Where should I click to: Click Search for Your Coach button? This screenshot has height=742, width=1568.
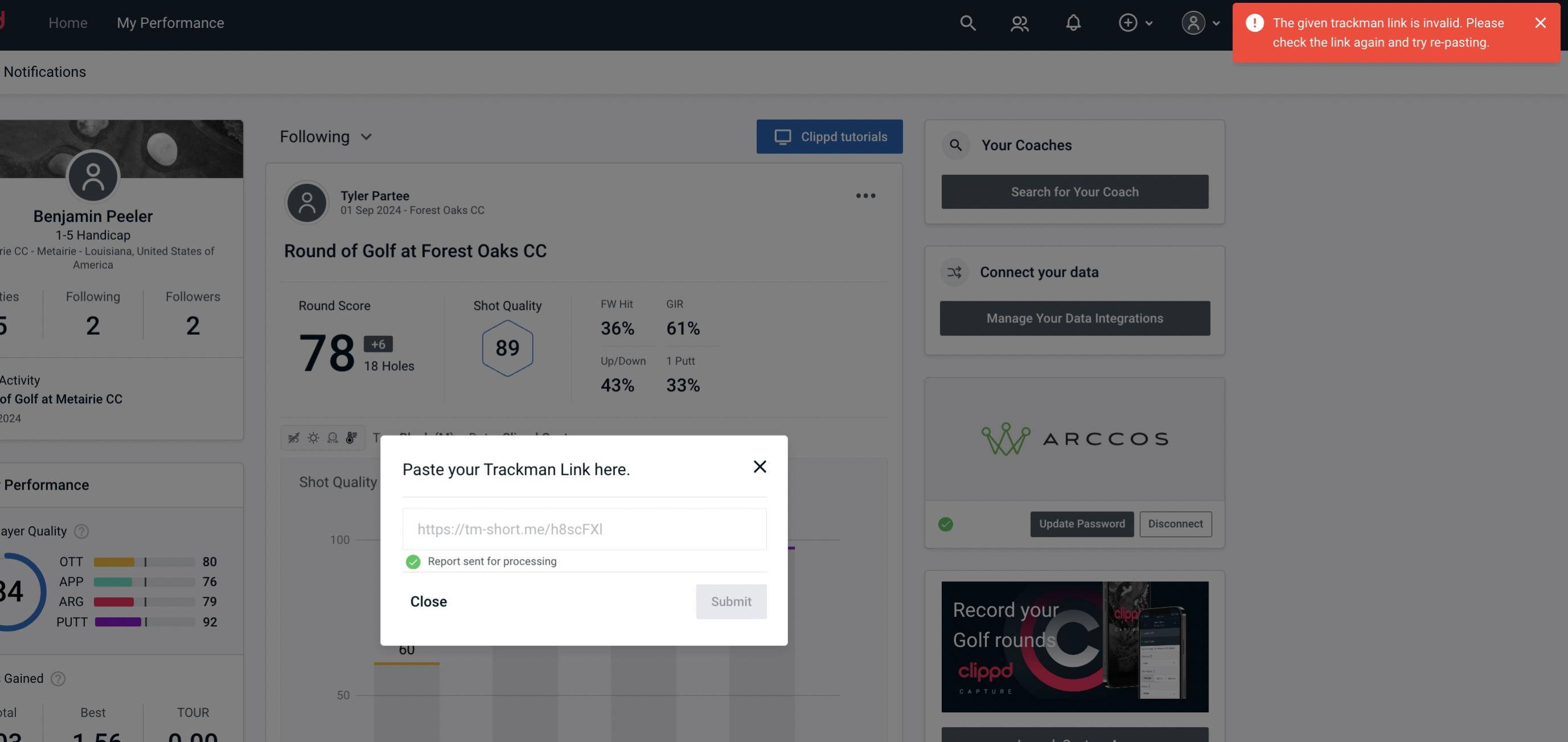[x=1075, y=191]
